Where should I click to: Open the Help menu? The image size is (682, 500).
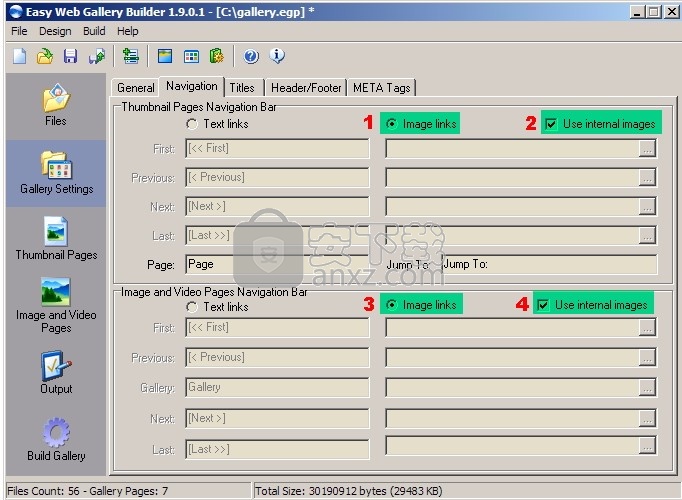point(127,31)
